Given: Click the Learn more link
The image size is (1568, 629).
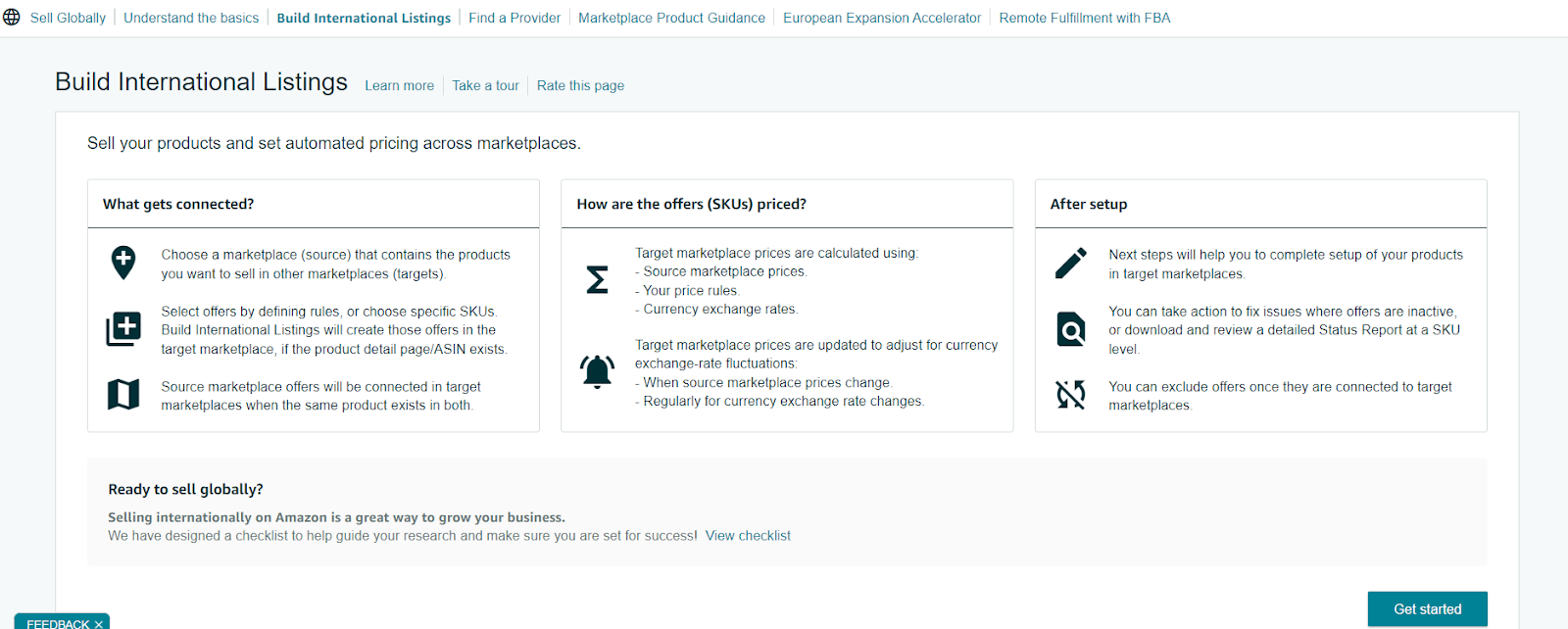Looking at the screenshot, I should [x=399, y=86].
